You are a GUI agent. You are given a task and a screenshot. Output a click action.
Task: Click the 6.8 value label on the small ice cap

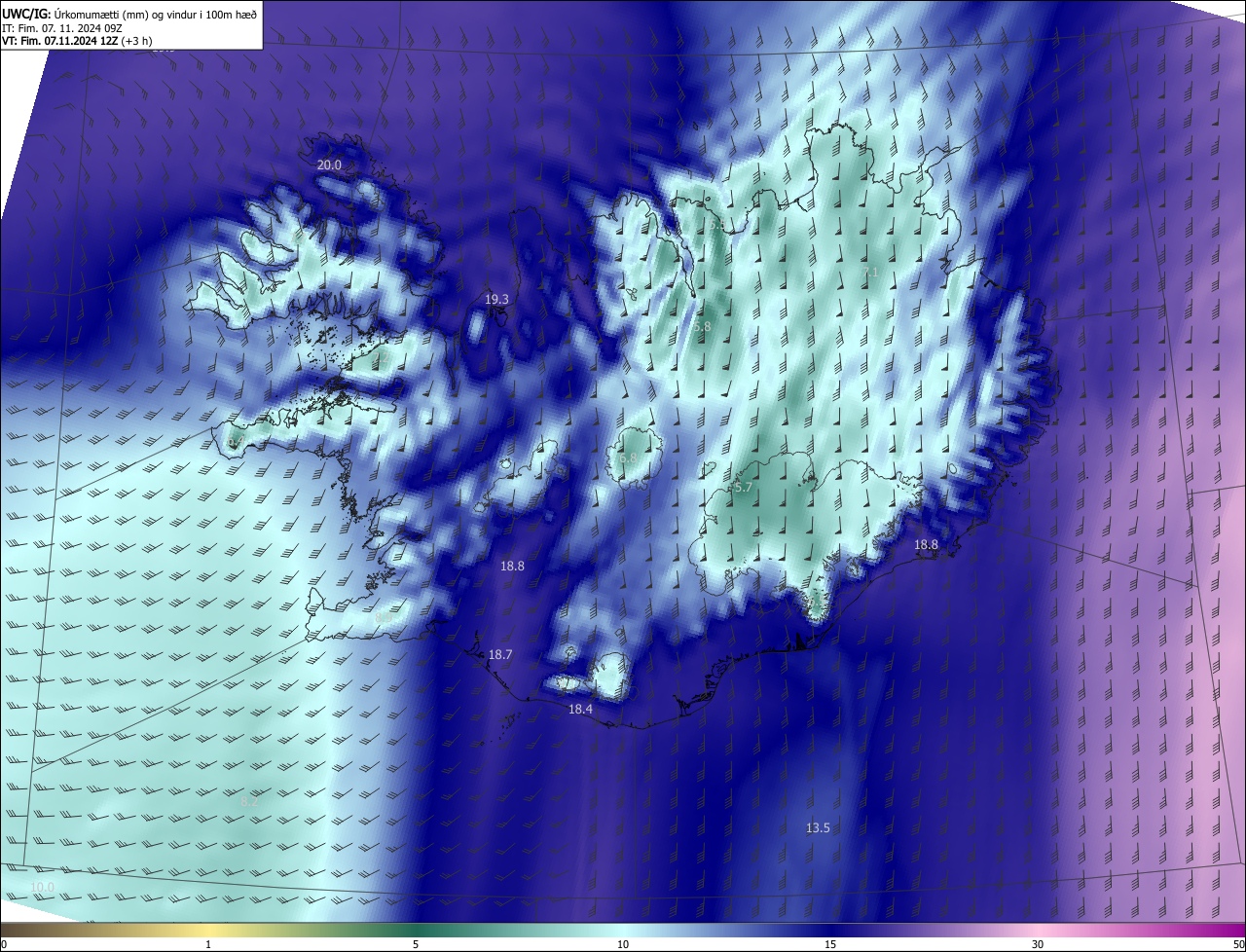[x=628, y=458]
